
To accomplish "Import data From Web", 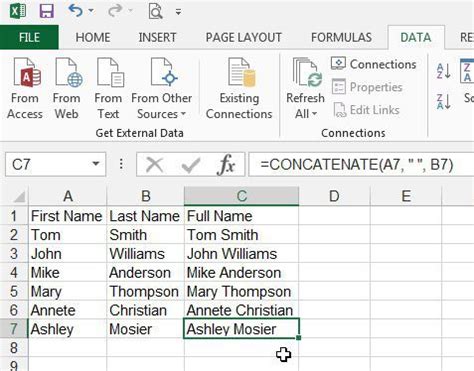I will pos(67,88).
